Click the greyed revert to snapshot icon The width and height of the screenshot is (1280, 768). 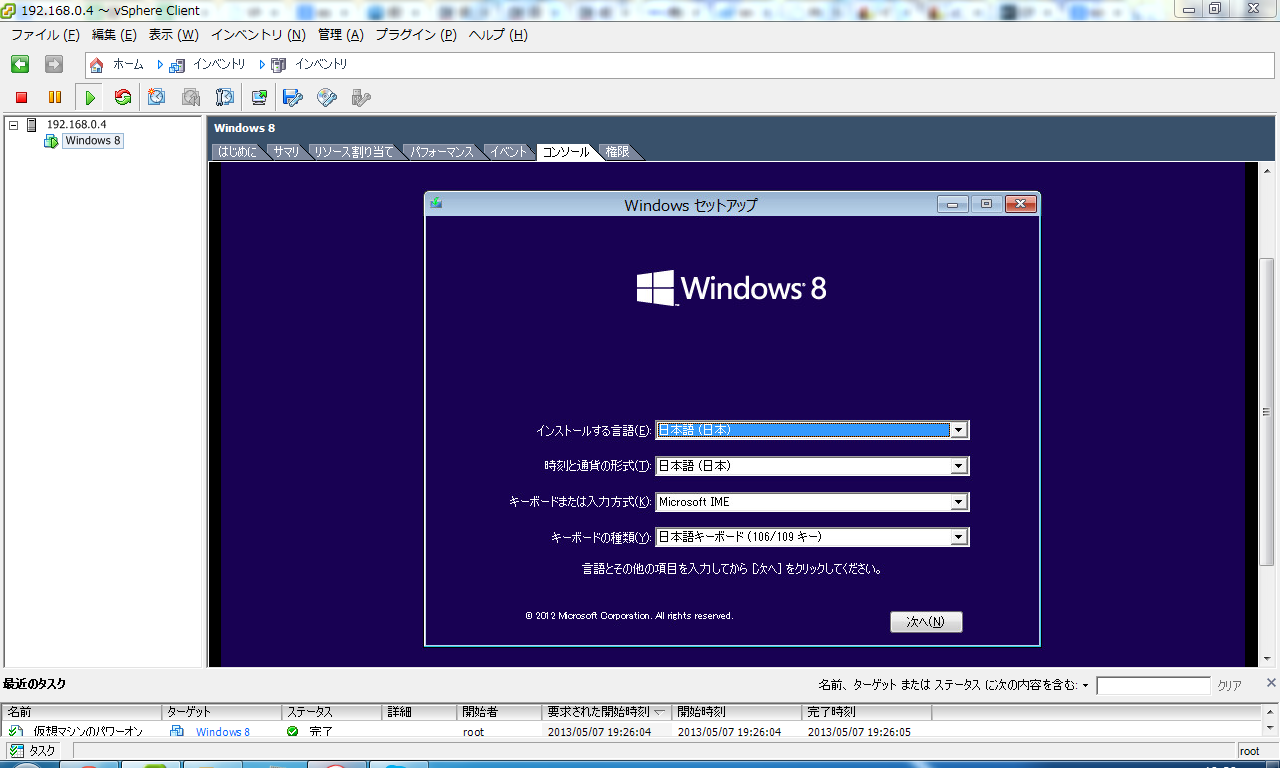(191, 97)
